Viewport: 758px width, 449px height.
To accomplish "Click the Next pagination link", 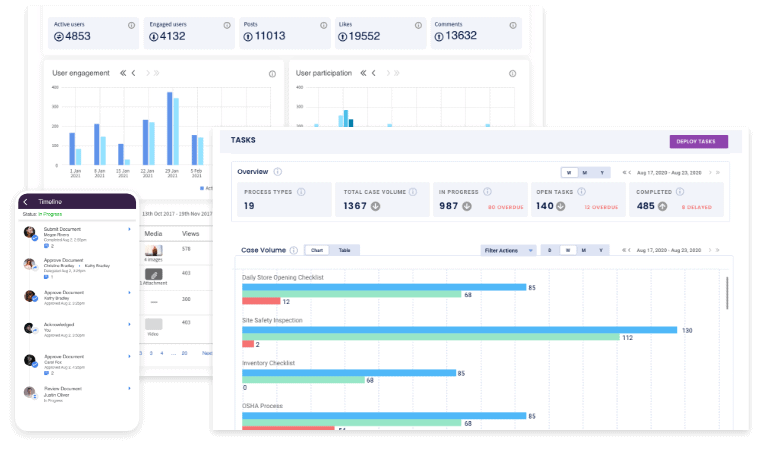I will pos(207,353).
